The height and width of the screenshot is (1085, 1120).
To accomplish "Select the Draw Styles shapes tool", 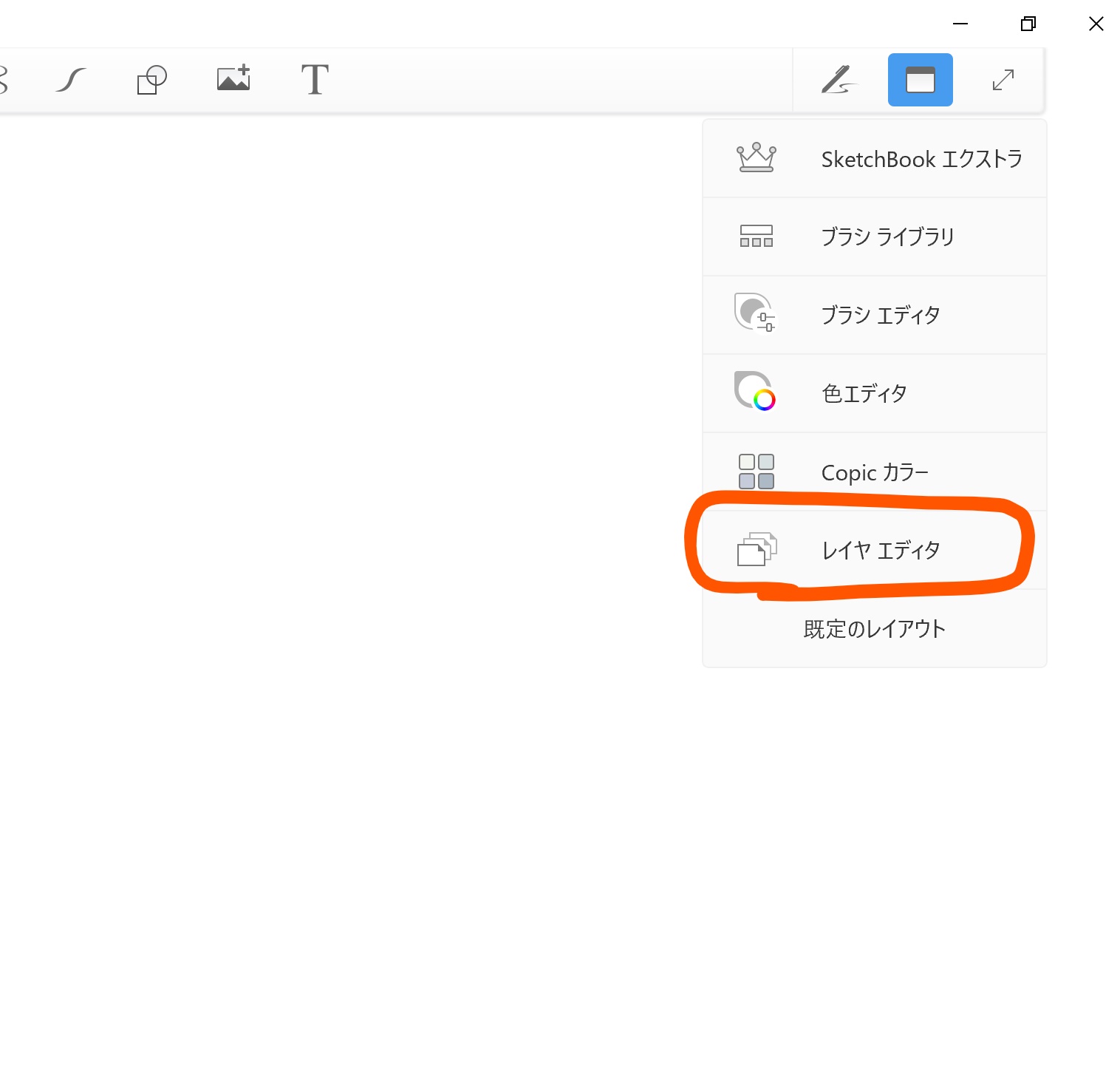I will 152,80.
